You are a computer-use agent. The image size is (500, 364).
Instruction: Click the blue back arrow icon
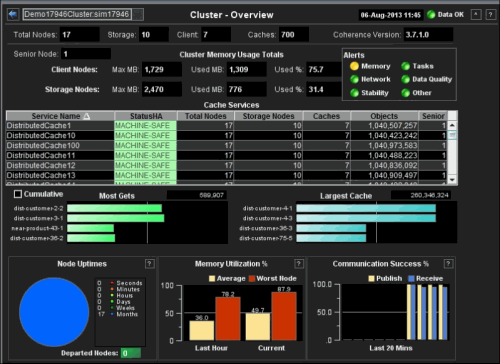[13, 14]
